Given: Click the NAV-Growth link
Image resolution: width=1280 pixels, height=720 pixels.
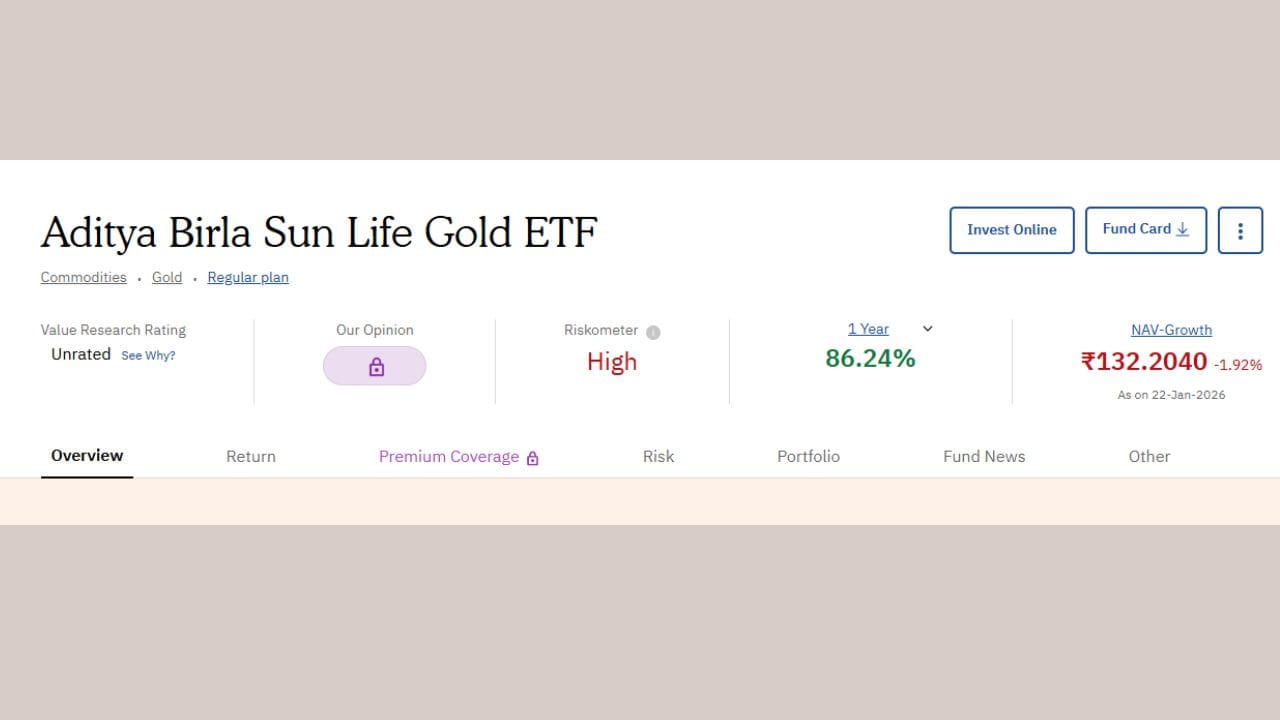Looking at the screenshot, I should pos(1171,329).
